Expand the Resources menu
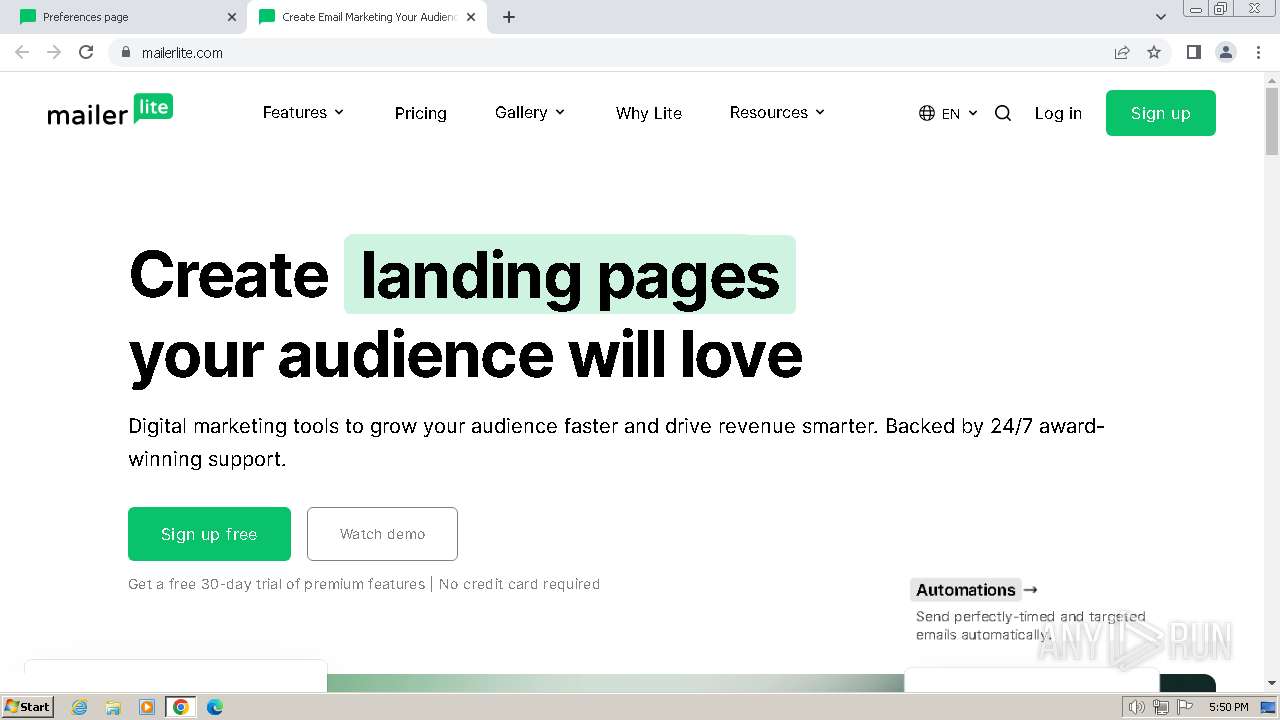The height and width of the screenshot is (720, 1280). (778, 113)
